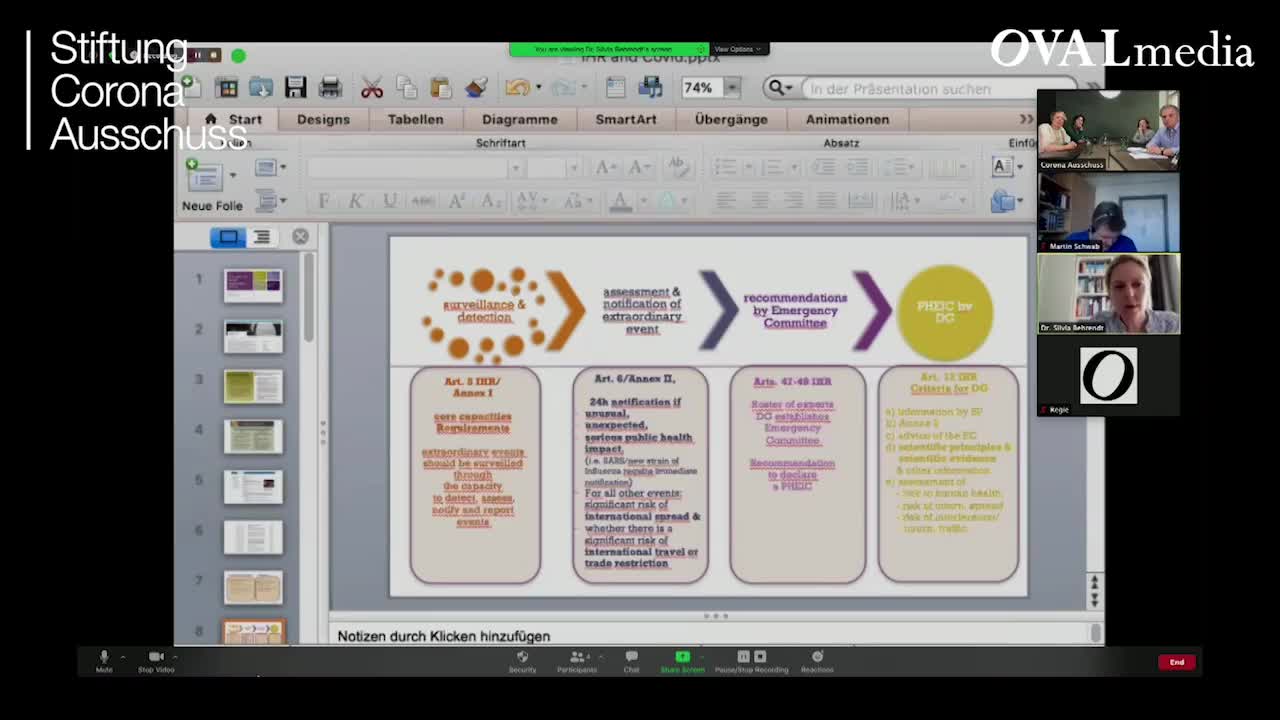The image size is (1280, 720).
Task: Click Pause/Stop Recording button
Action: pos(751,661)
